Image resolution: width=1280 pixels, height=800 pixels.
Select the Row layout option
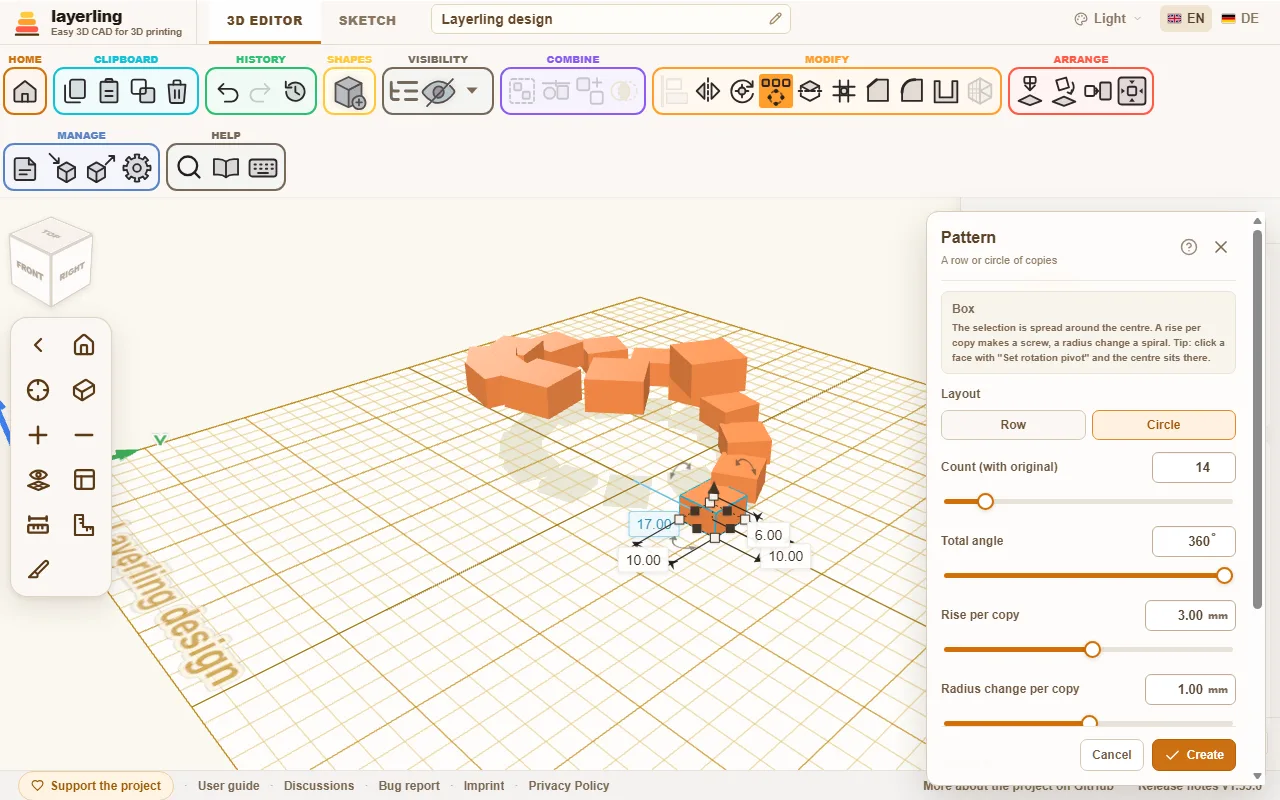pyautogui.click(x=1013, y=425)
